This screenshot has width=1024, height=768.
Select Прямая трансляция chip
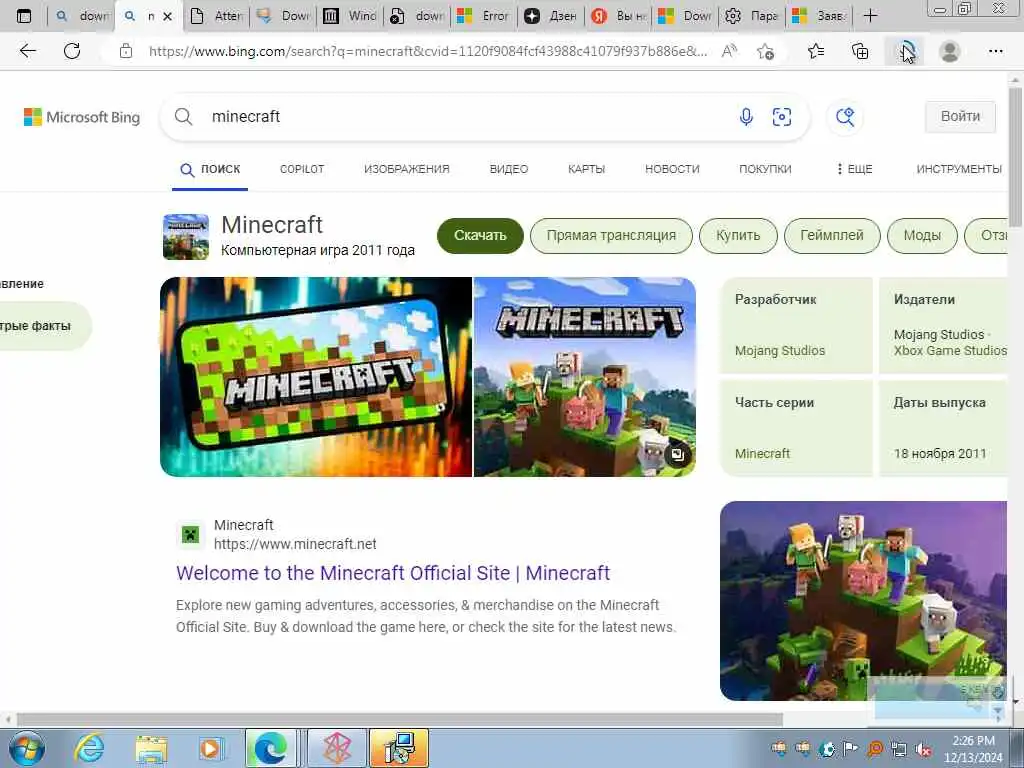[611, 236]
